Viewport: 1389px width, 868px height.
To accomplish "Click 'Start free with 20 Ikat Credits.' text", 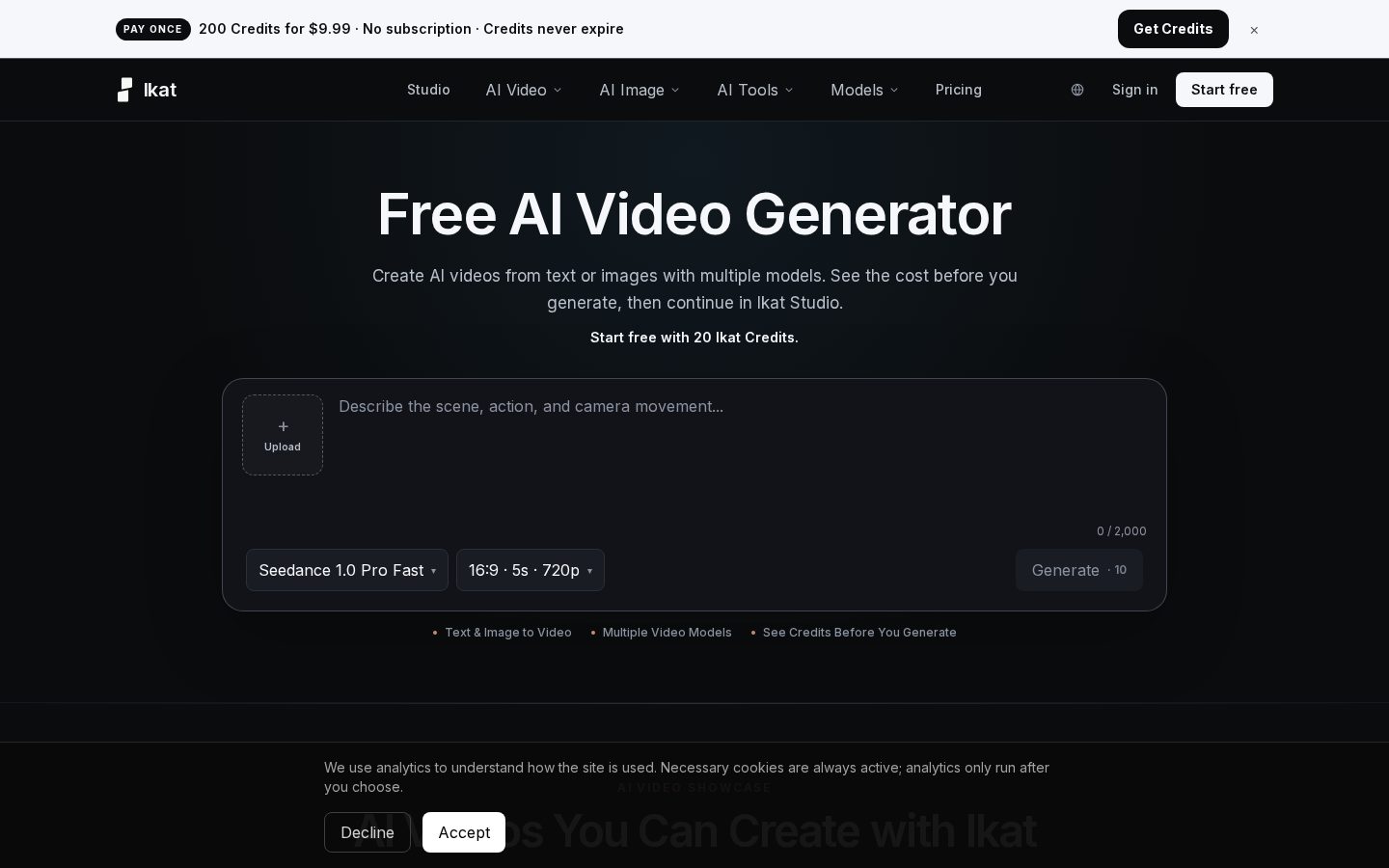I will (694, 338).
